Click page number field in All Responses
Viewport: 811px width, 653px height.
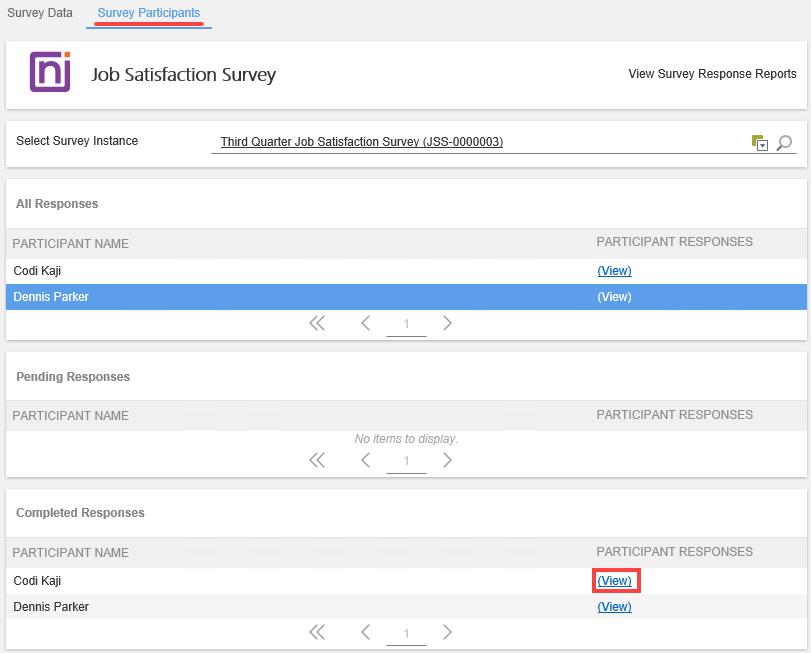[406, 324]
